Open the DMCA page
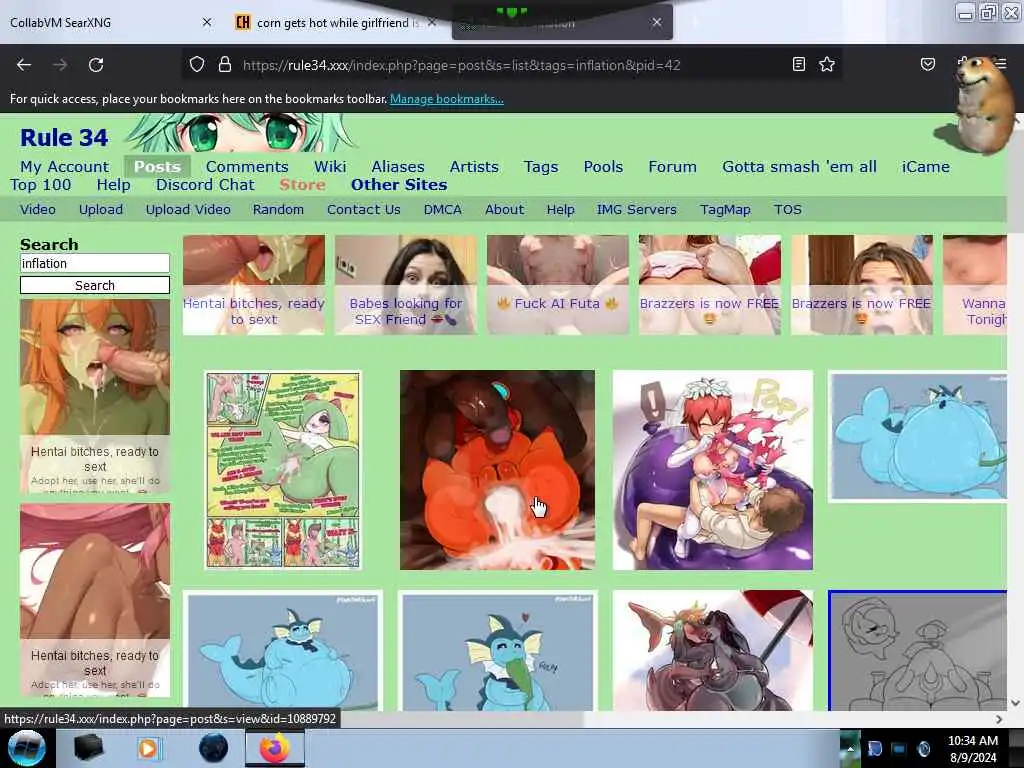Screen dimensions: 1024x768 click(443, 209)
